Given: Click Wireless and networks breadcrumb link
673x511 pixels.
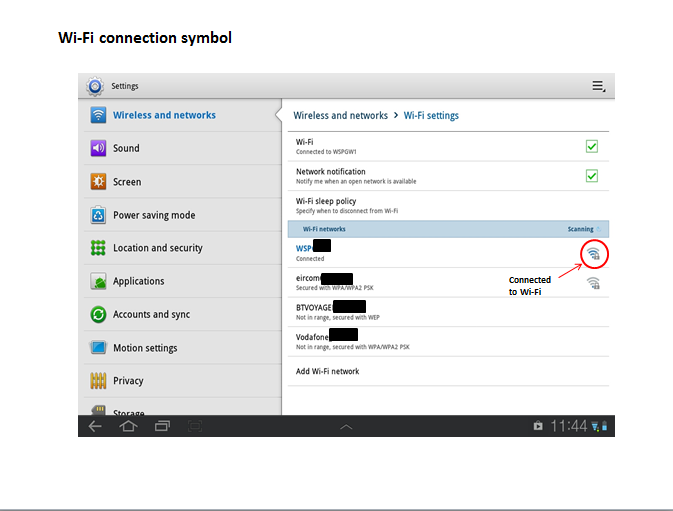Looking at the screenshot, I should 340,115.
